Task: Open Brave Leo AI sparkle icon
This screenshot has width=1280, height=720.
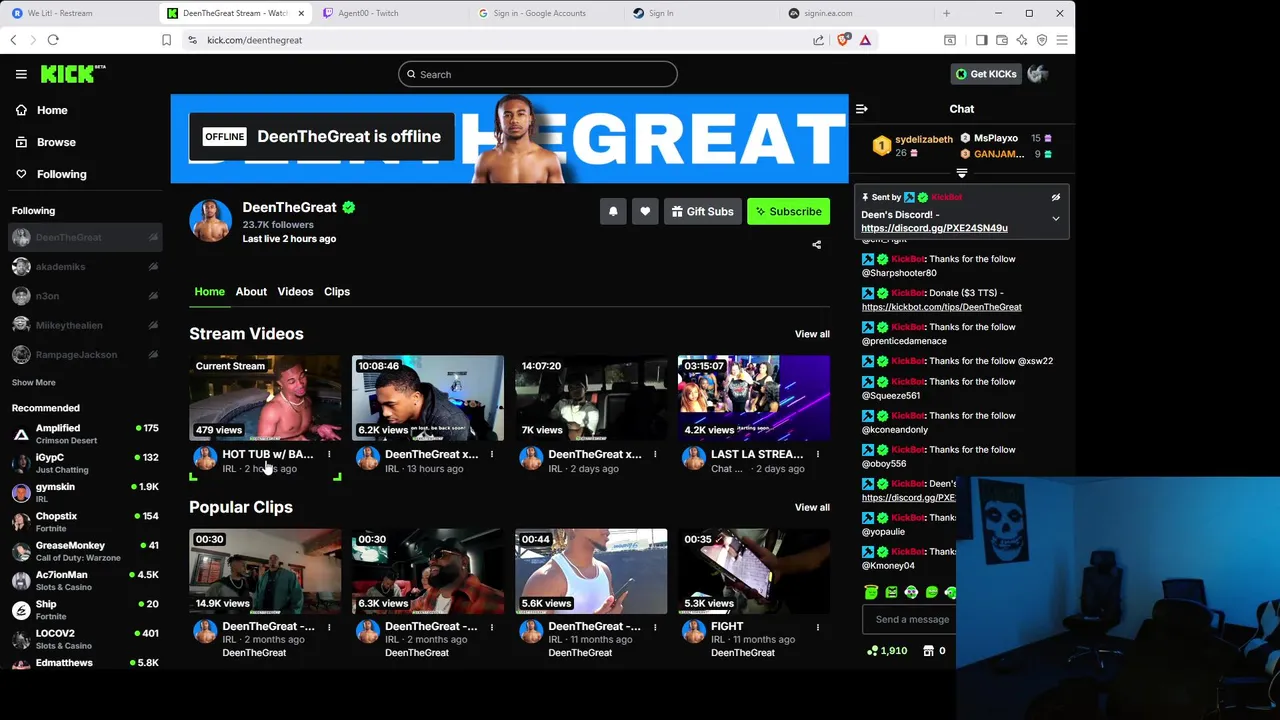Action: (1021, 40)
